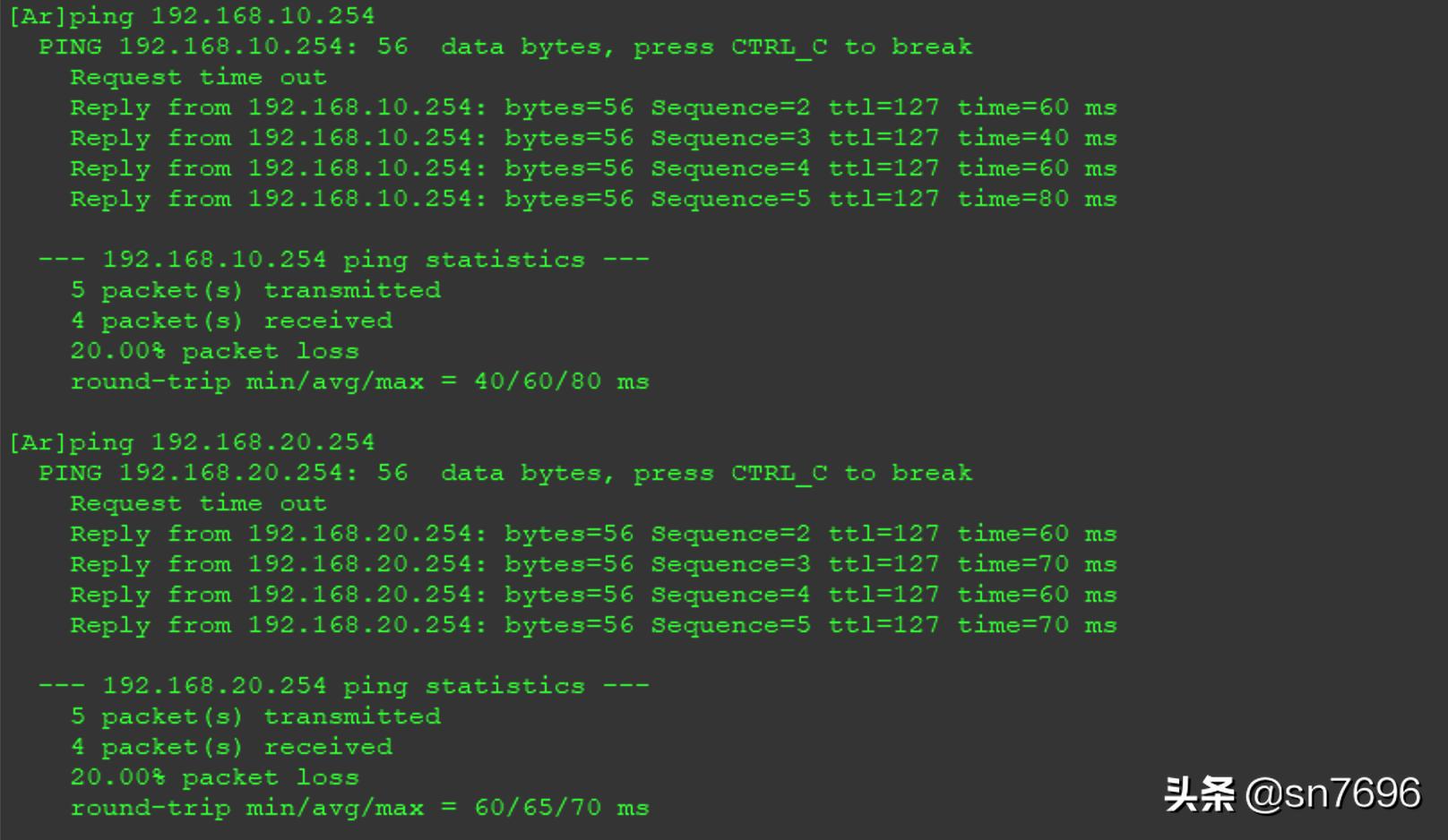Click "5 packet(s) transmitted" in the 192.168.10.254 statistics
The height and width of the screenshot is (840, 1448).
(x=255, y=291)
